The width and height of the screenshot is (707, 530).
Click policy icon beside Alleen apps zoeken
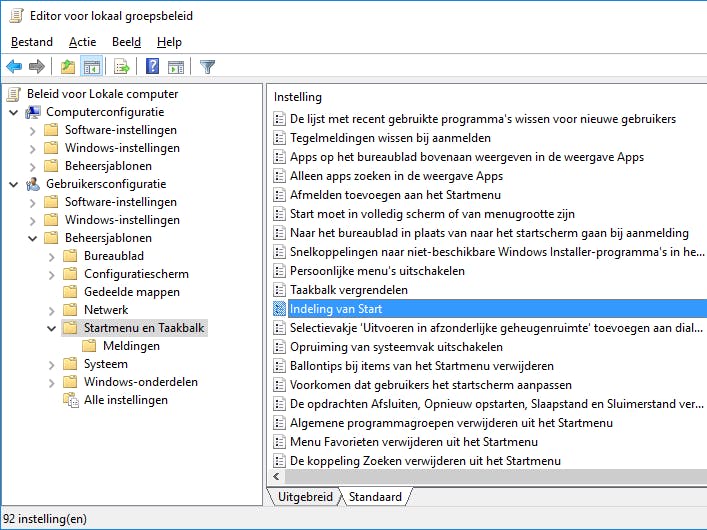[x=280, y=176]
